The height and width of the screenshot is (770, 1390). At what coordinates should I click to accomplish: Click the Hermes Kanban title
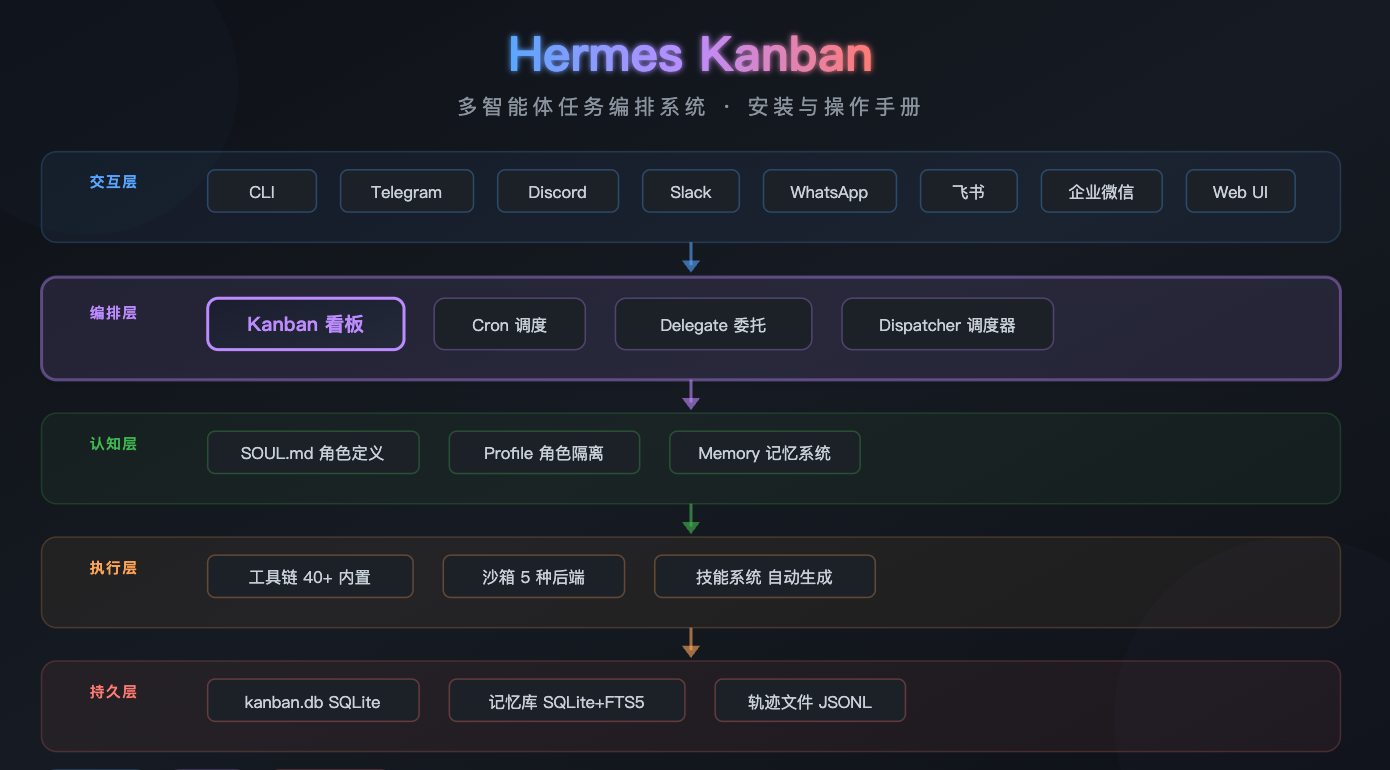[690, 53]
